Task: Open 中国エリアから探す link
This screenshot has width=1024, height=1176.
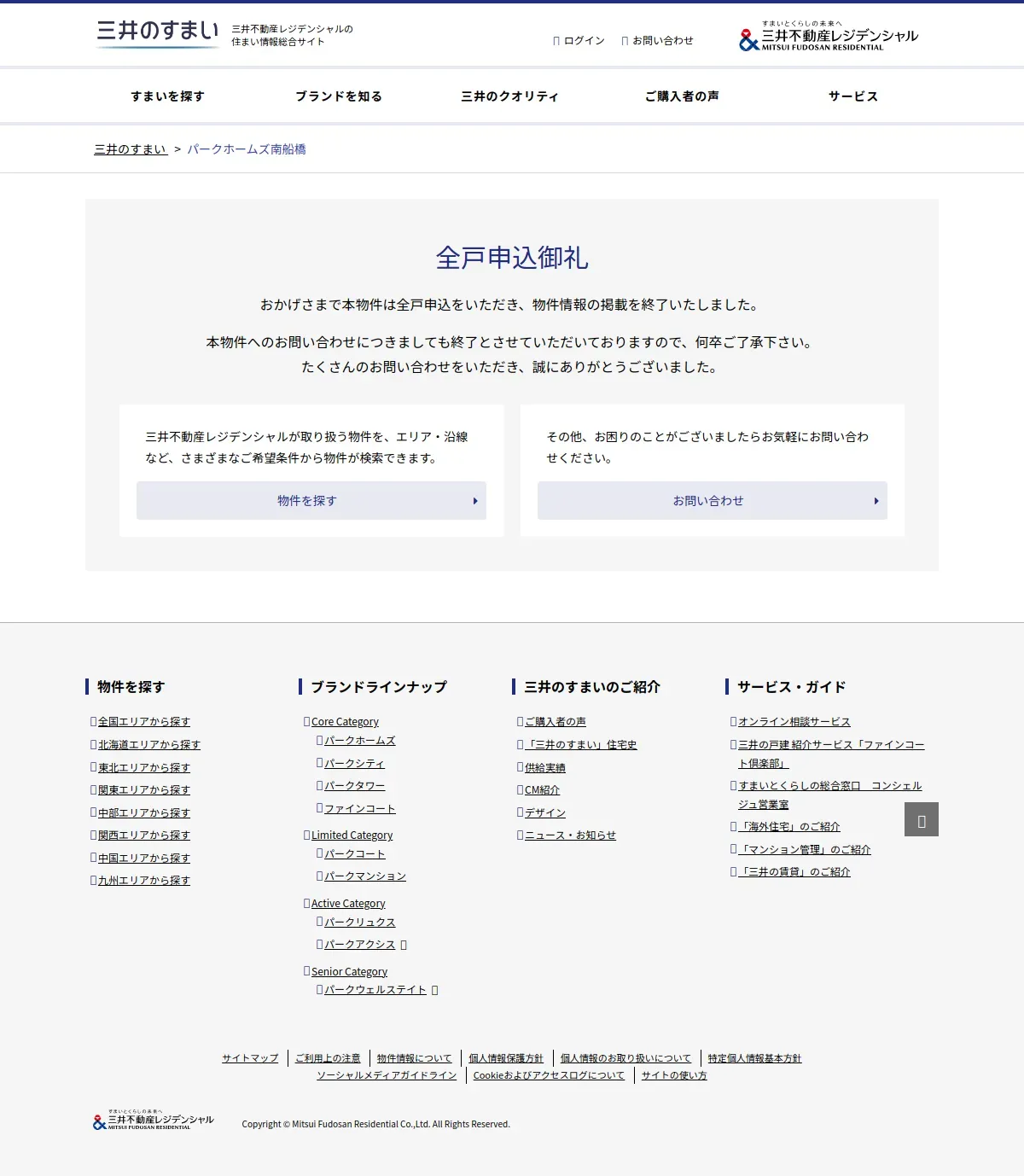Action: coord(143,859)
